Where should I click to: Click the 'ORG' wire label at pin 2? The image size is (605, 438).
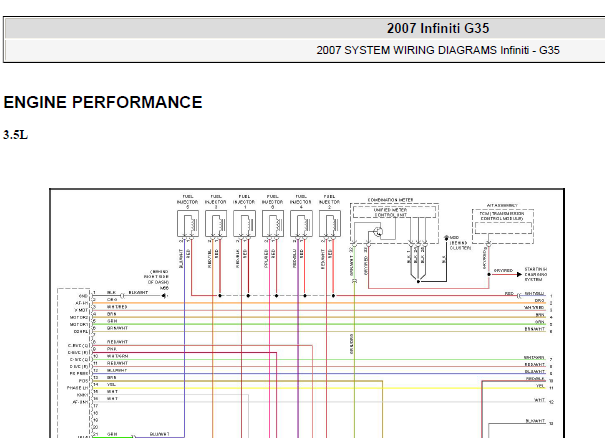112,299
